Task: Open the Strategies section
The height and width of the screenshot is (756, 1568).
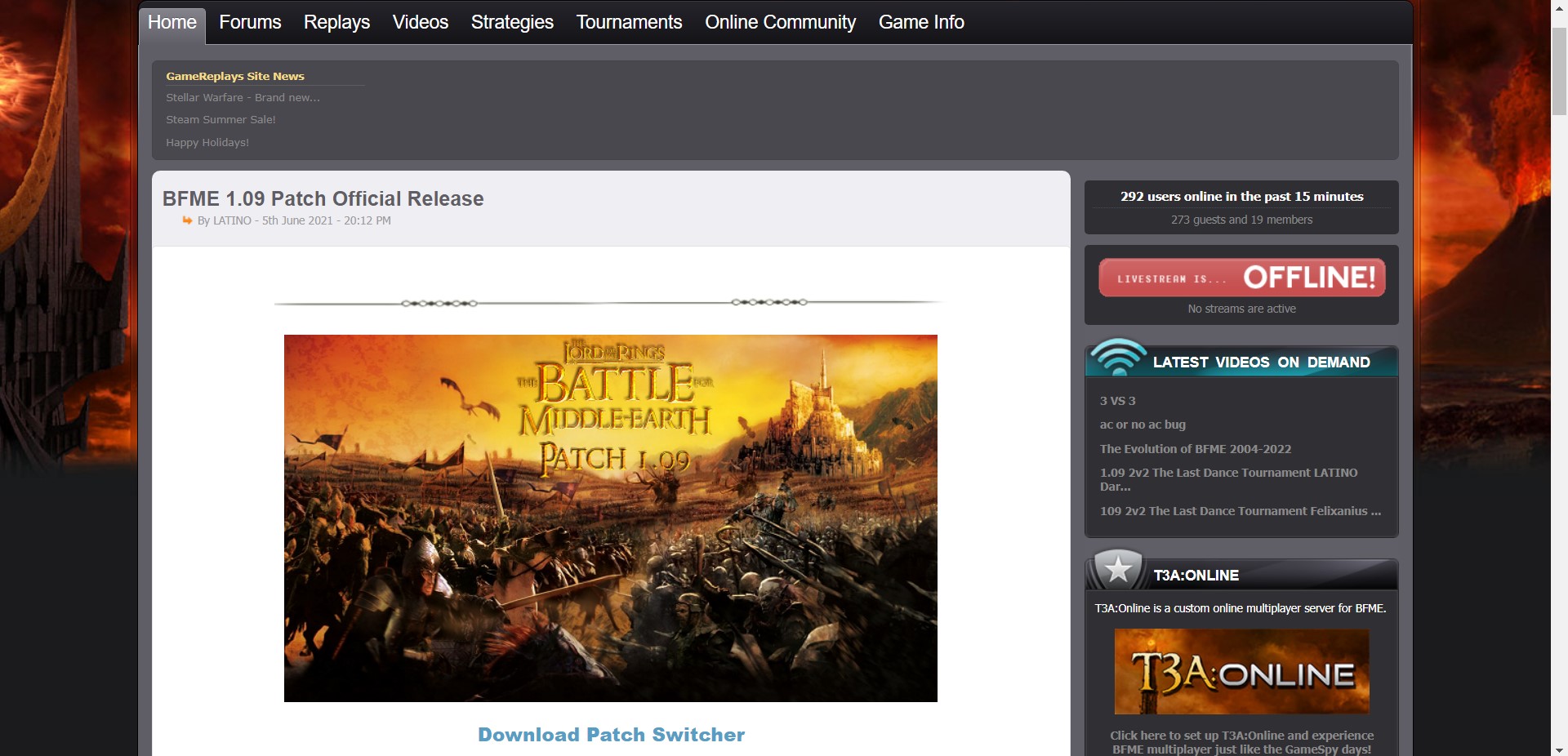Action: click(512, 23)
